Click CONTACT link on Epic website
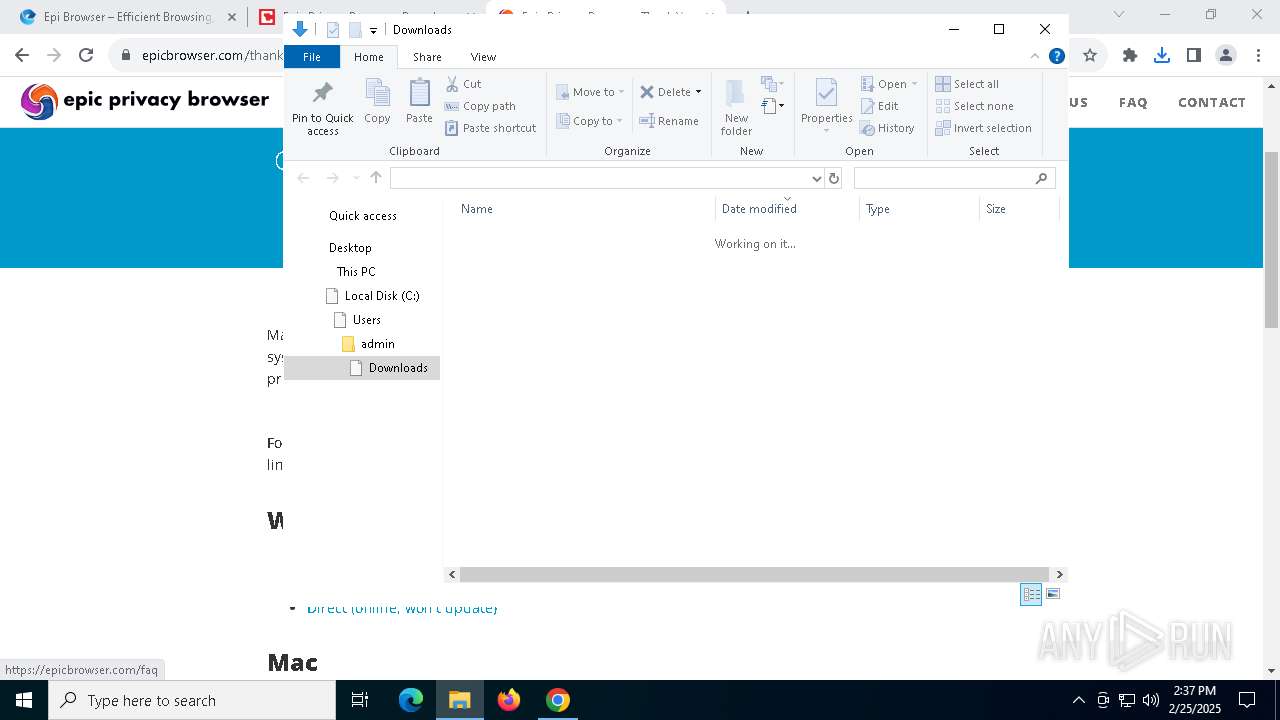This screenshot has height=720, width=1280. click(1211, 102)
